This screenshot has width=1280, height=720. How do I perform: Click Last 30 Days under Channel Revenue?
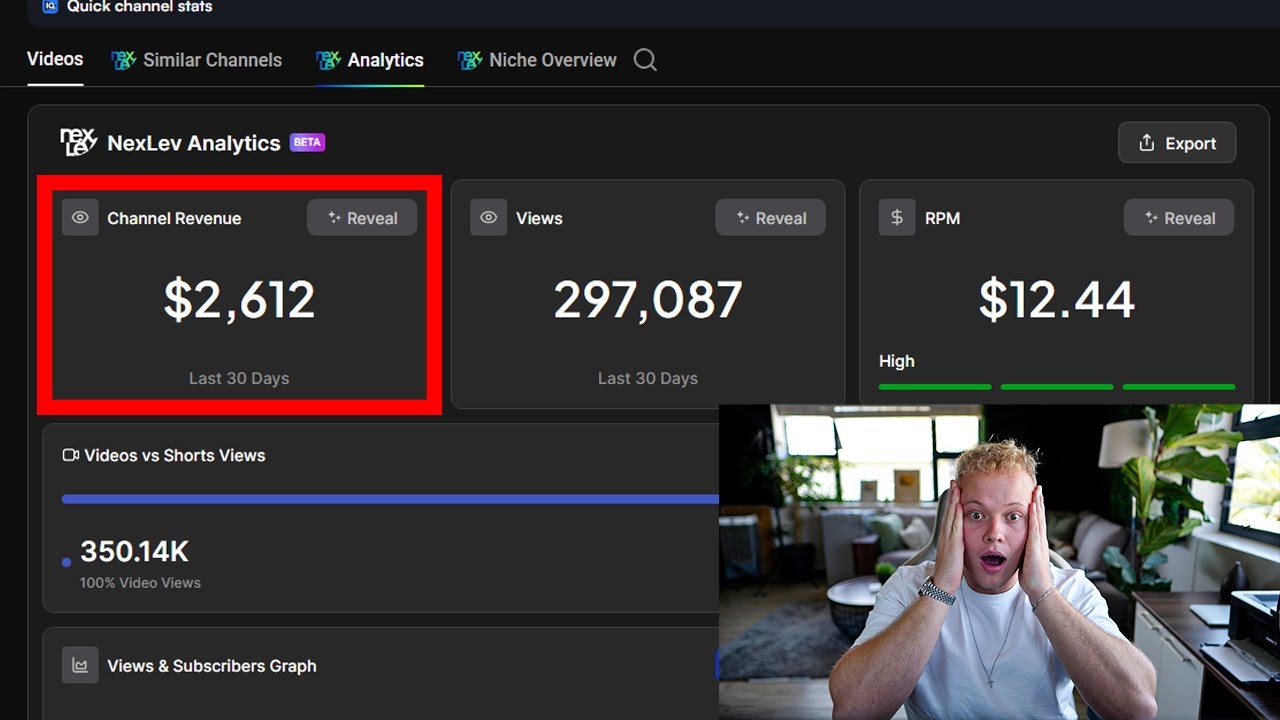coord(239,378)
